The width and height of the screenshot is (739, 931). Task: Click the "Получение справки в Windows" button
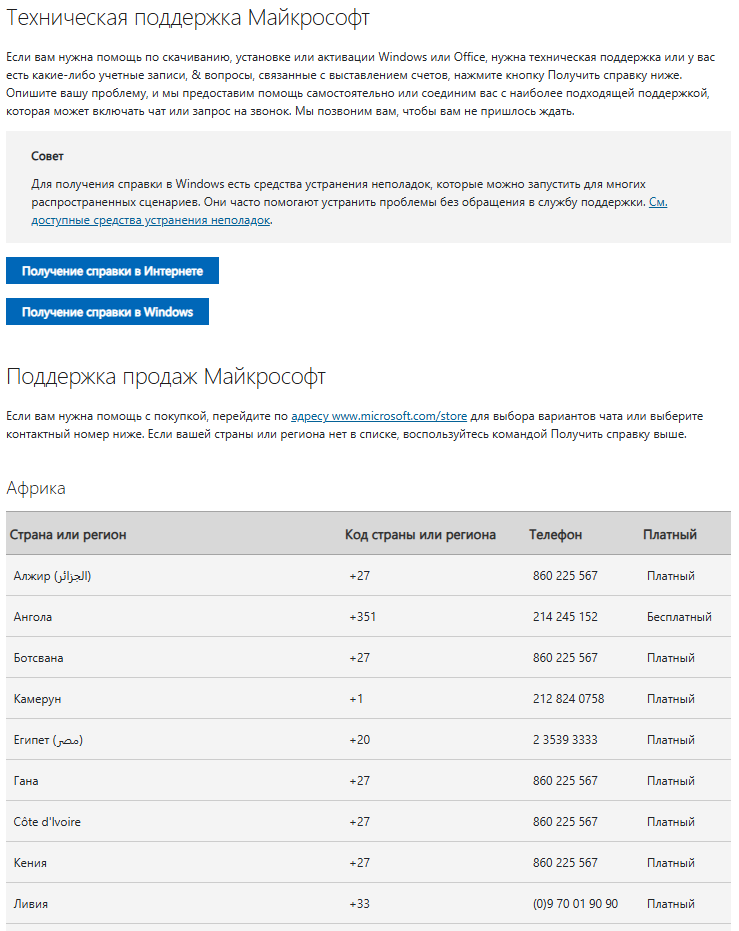coord(107,312)
